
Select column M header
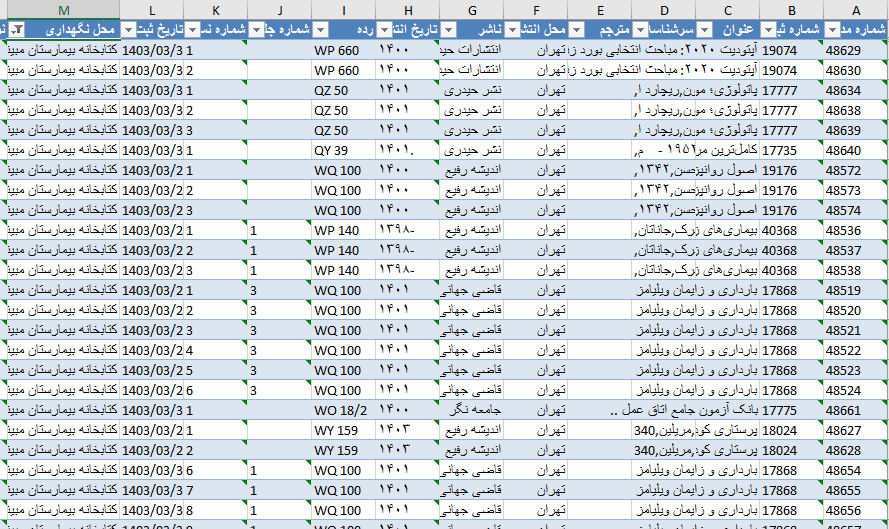pos(62,9)
